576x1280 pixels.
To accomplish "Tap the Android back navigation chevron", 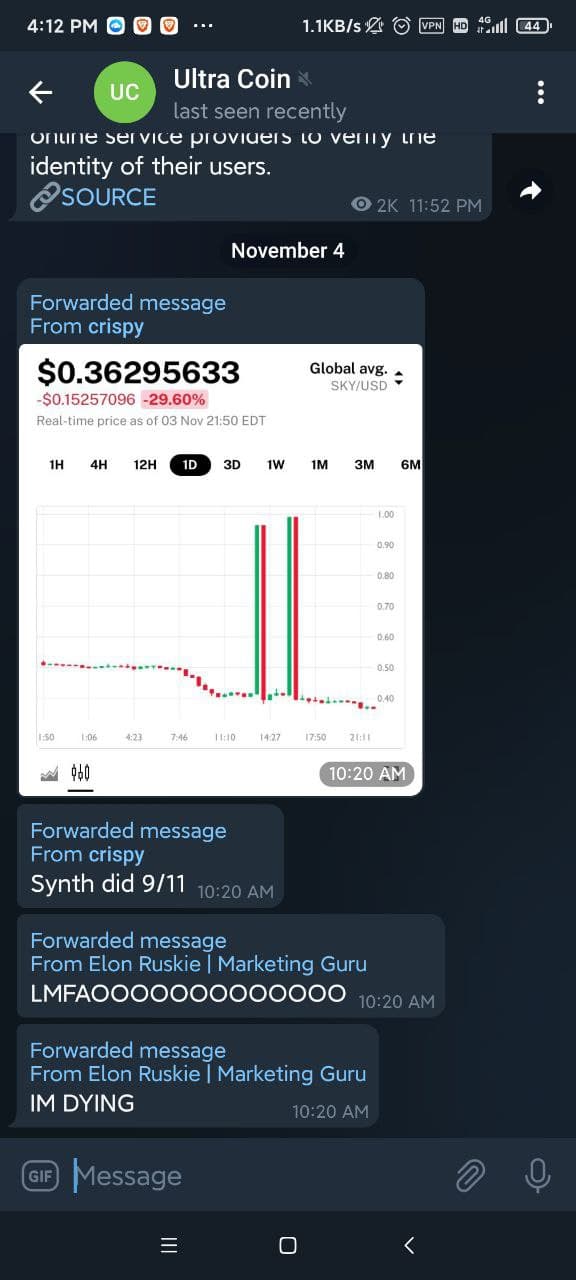I will pyautogui.click(x=408, y=1245).
